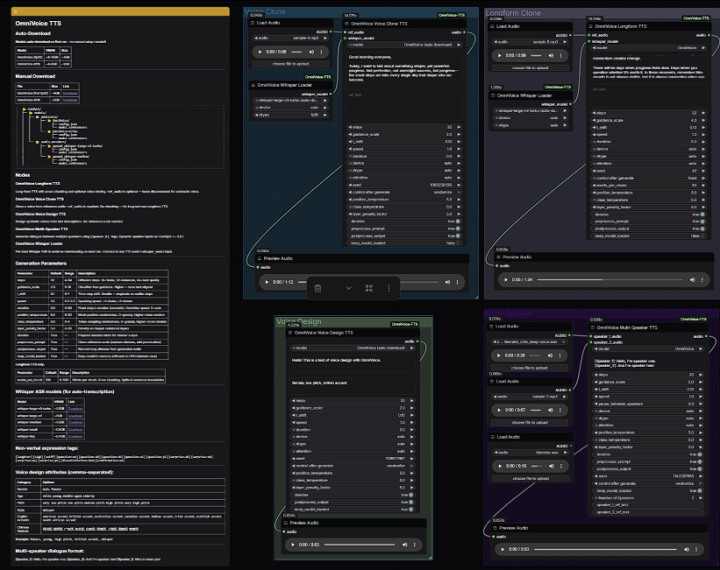This screenshot has height=570, width=720.
Task: Play the Voice Design Preview Audio
Action: [x=293, y=544]
